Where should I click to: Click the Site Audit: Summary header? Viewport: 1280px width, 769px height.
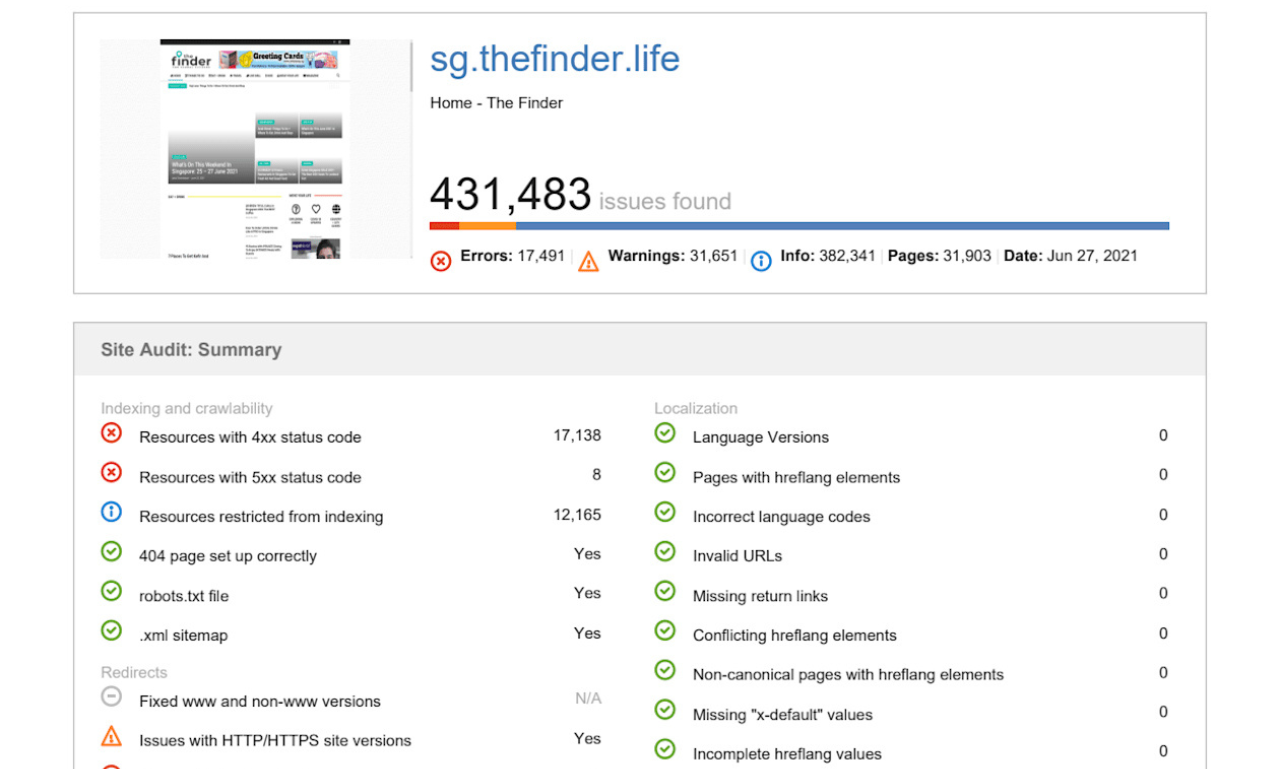189,350
